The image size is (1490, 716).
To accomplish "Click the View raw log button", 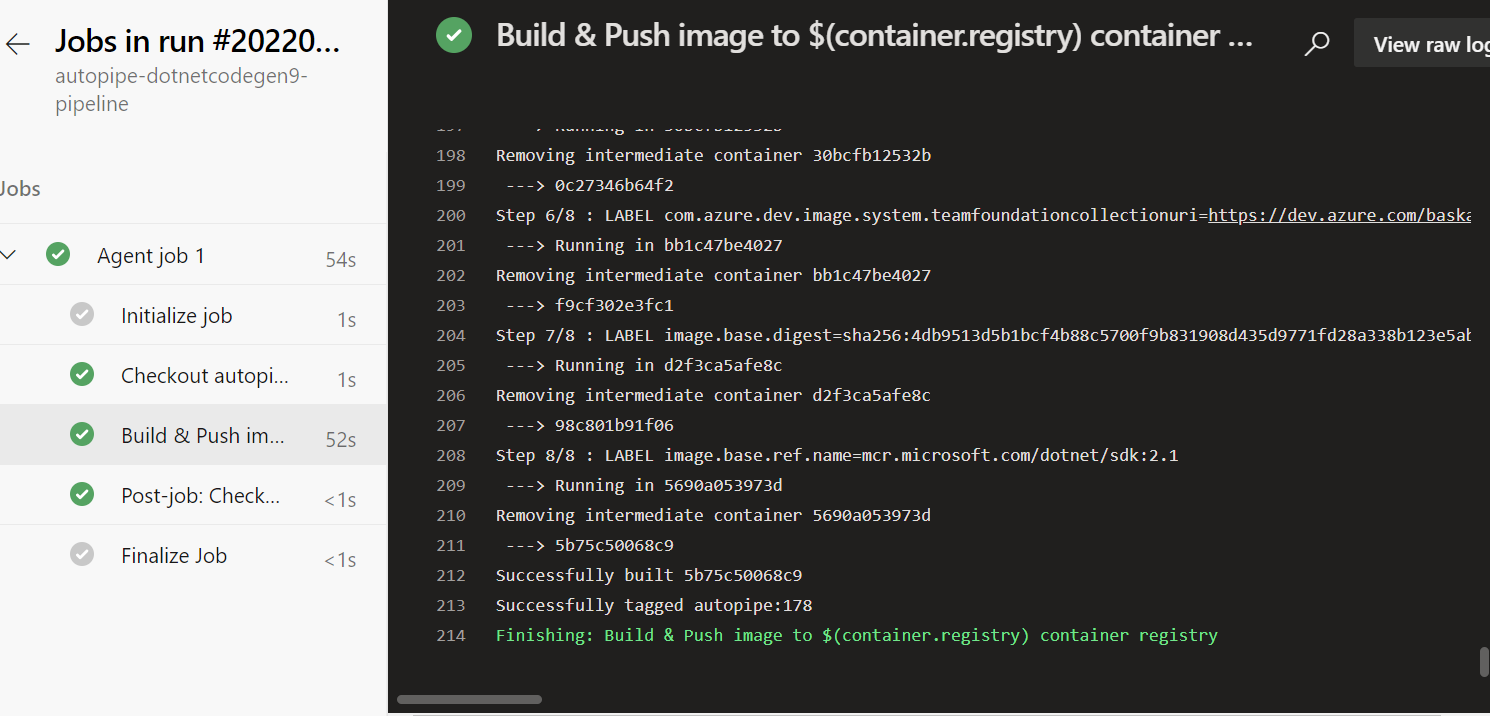I will pyautogui.click(x=1422, y=44).
